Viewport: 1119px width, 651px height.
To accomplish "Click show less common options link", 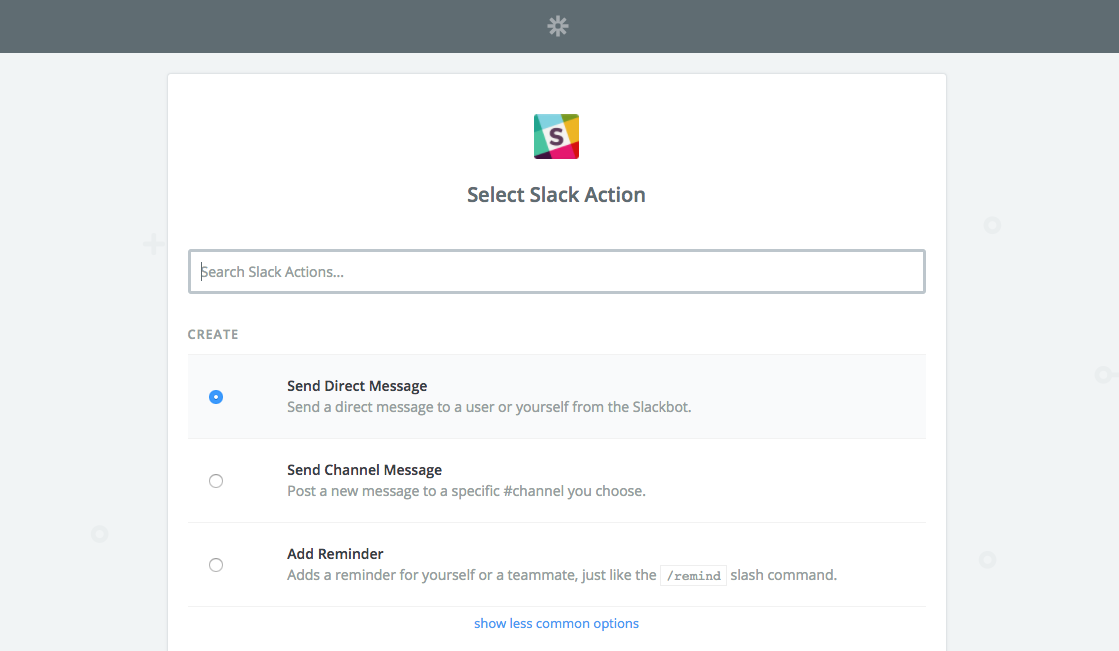I will (x=557, y=623).
